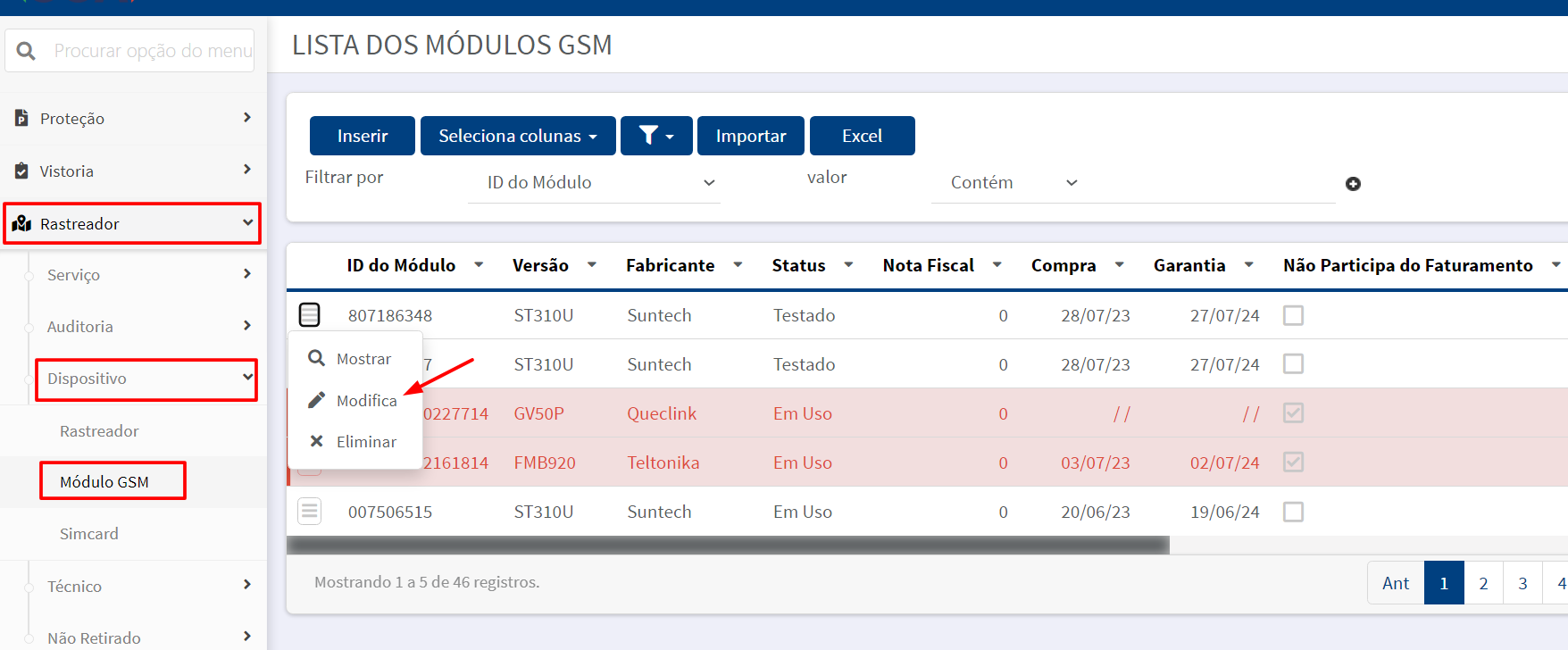Expand the Serviço submenu

247,274
